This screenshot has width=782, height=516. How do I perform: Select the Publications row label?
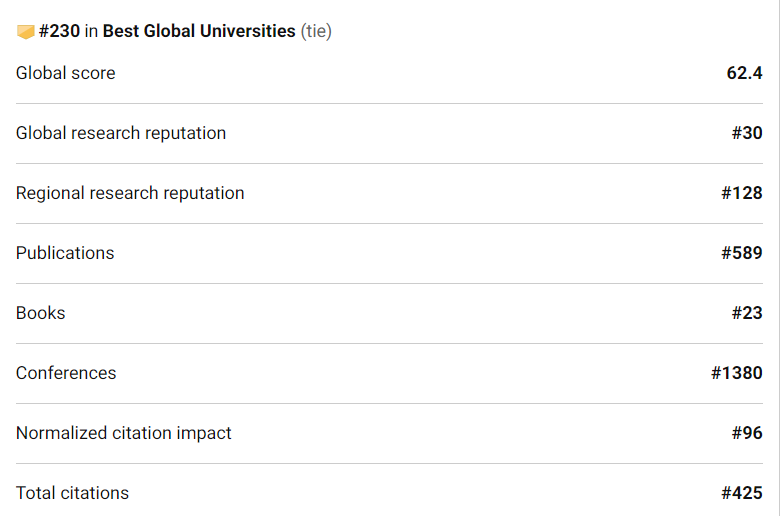coord(65,253)
